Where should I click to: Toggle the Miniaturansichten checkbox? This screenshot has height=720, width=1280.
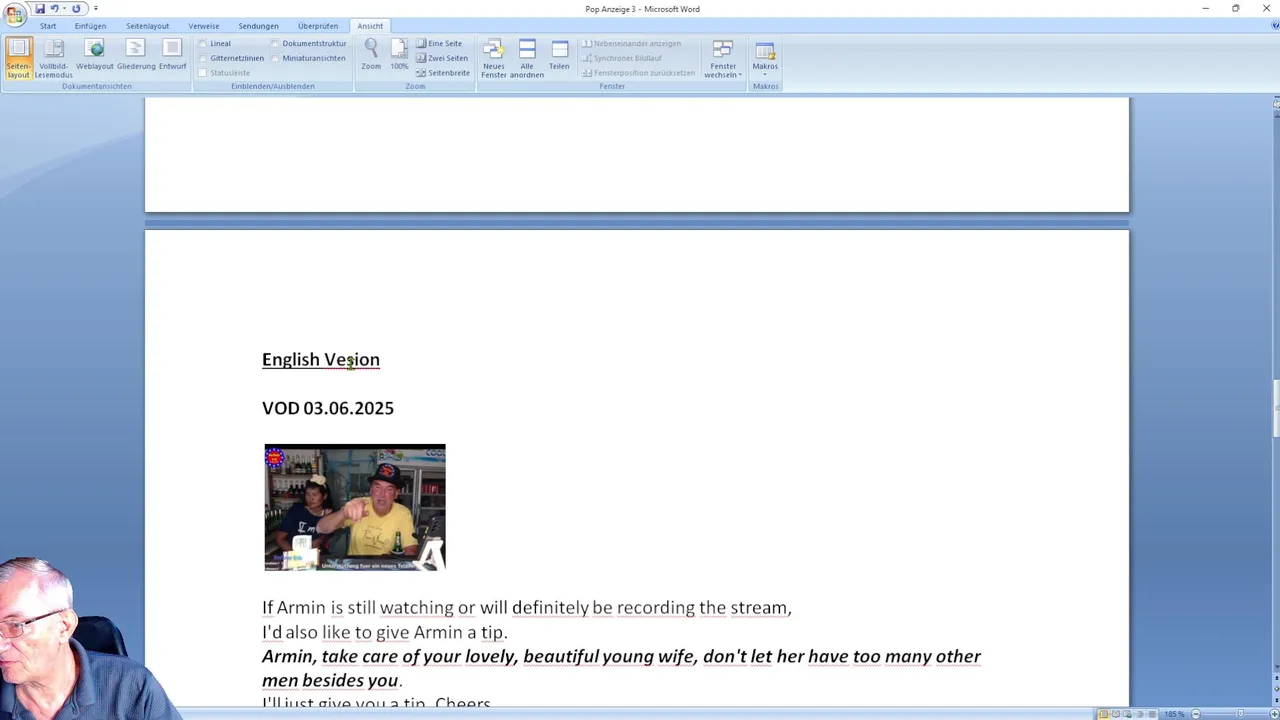coord(275,58)
